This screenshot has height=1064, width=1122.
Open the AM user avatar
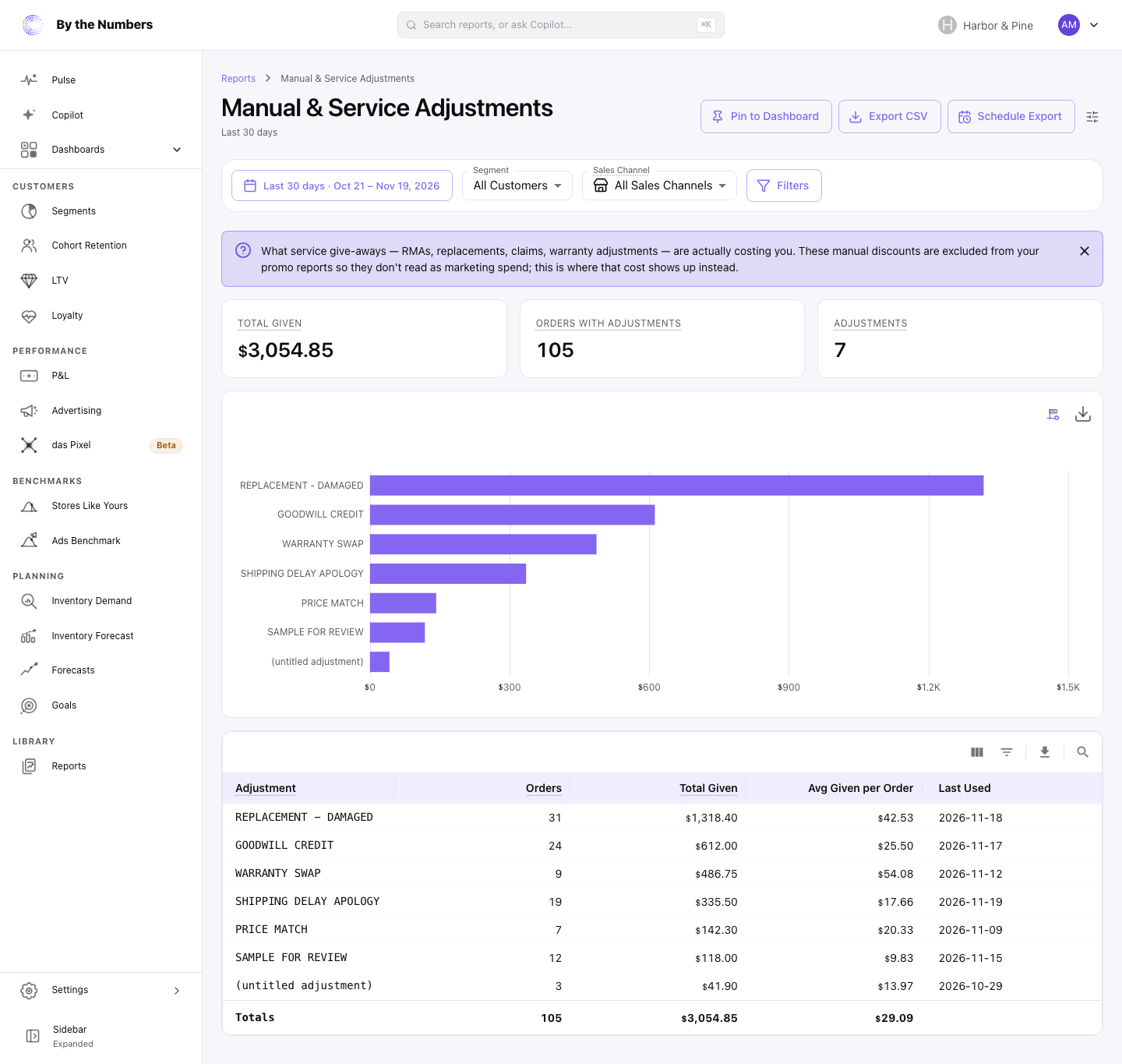(x=1069, y=25)
